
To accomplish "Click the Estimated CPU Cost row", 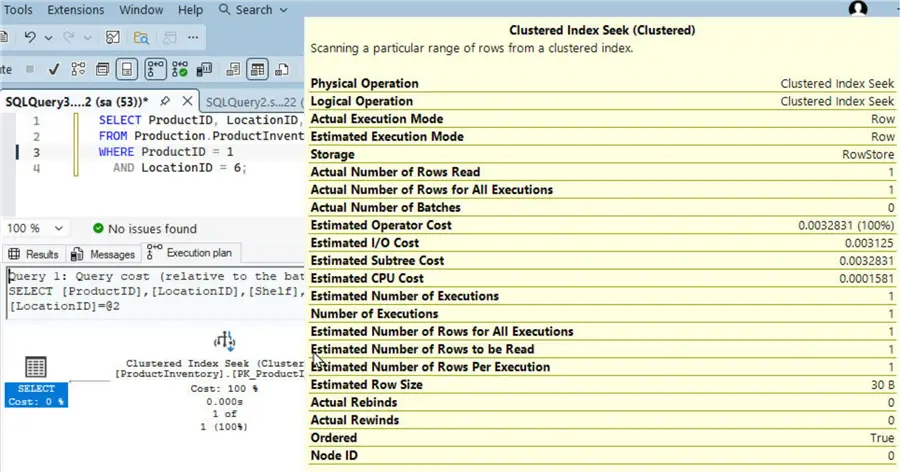I will [603, 278].
